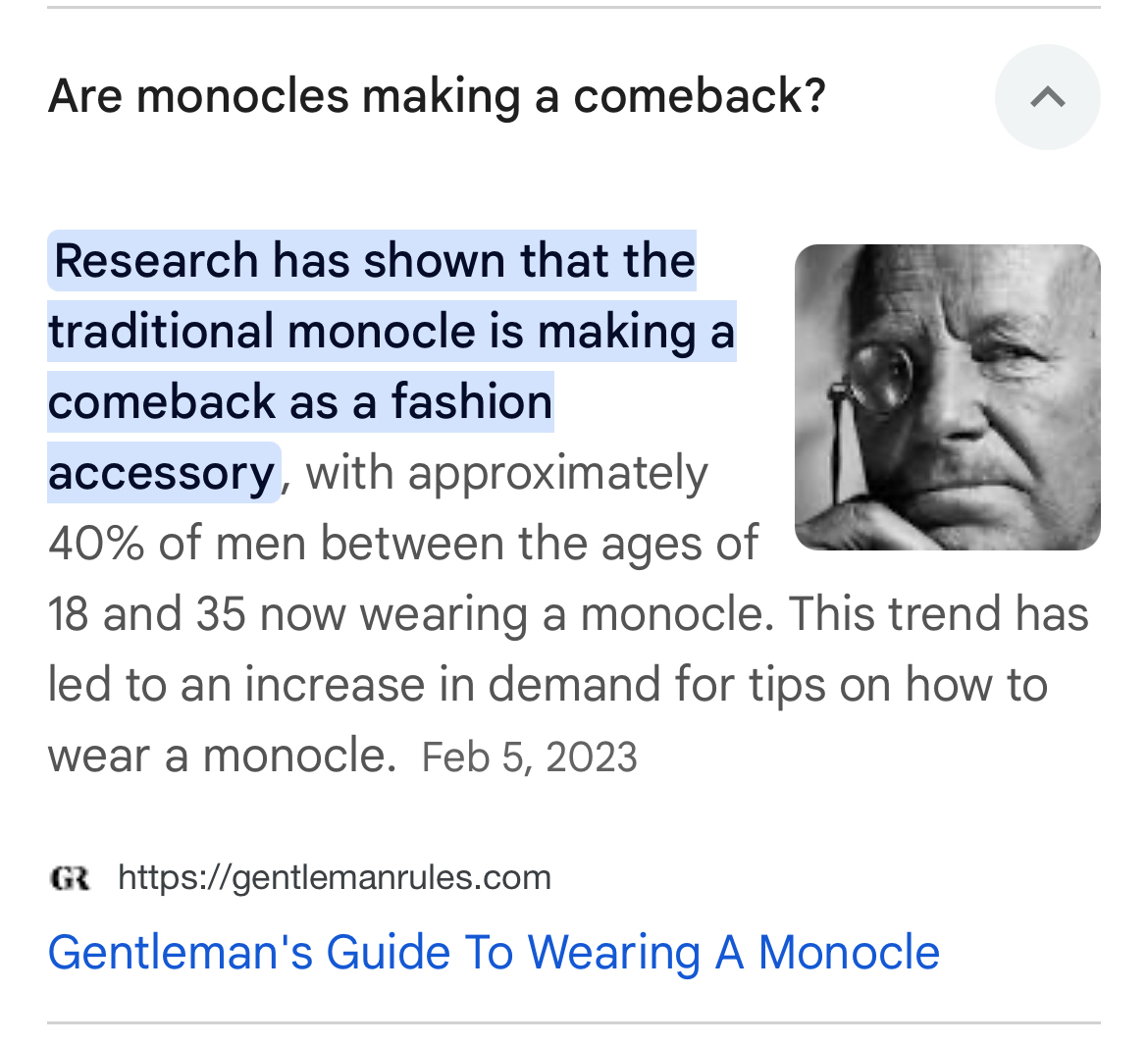Click the highlighted "Research has shown that the" text
Screen dimensions: 1148x1045
point(374,261)
